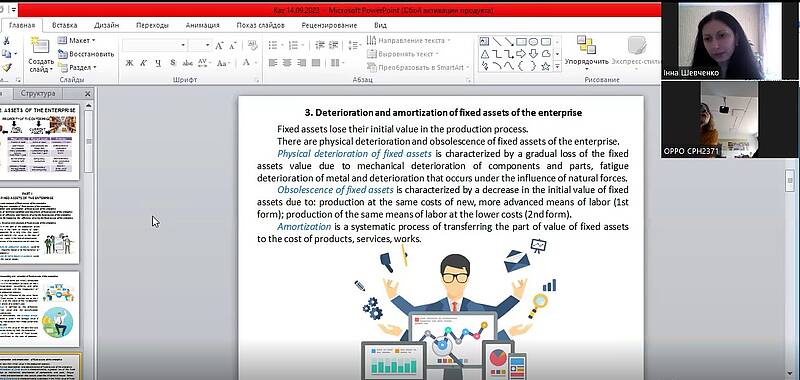Select the oval shape in shapes gallery
800x380 pixels.
click(x=533, y=42)
